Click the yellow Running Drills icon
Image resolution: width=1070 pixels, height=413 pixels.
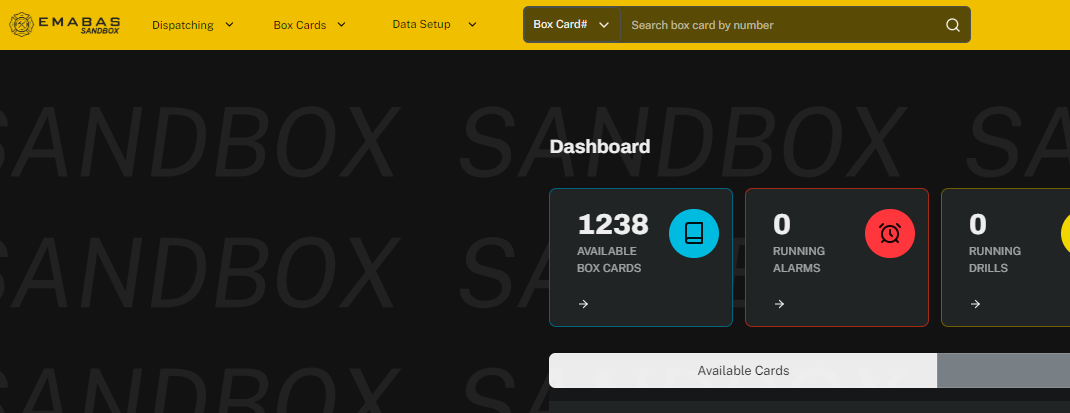pos(1065,233)
